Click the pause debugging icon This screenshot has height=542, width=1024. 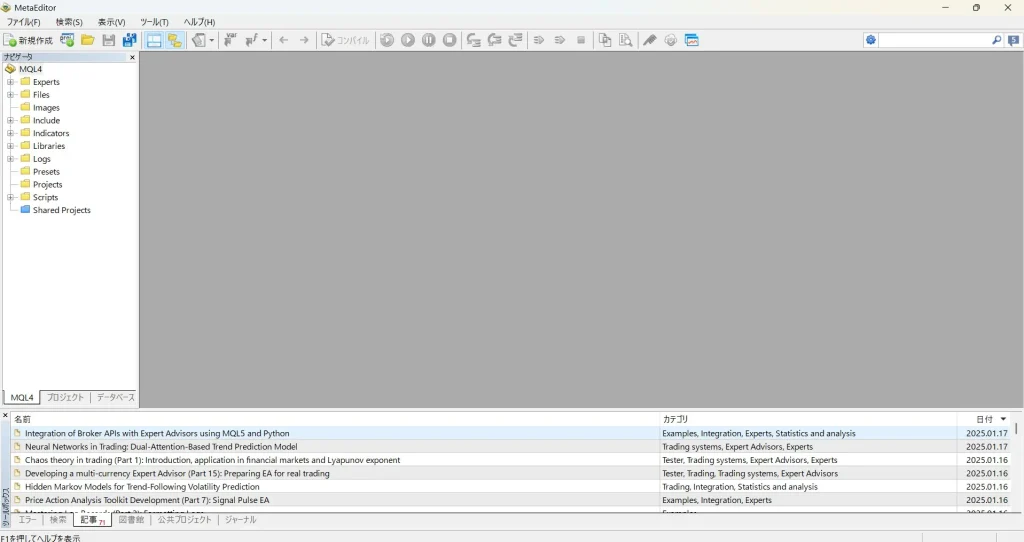(x=428, y=40)
